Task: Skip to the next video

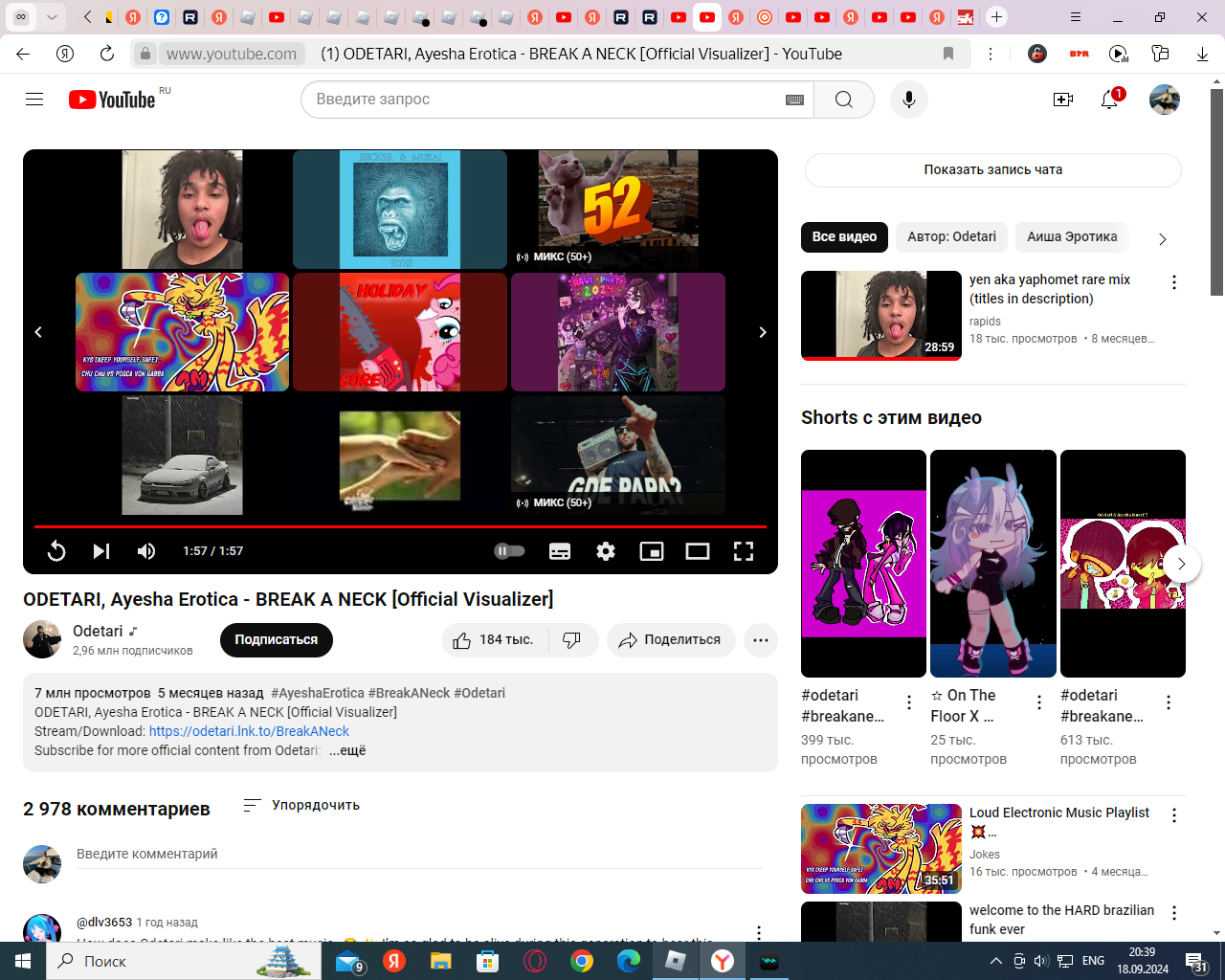Action: (101, 551)
